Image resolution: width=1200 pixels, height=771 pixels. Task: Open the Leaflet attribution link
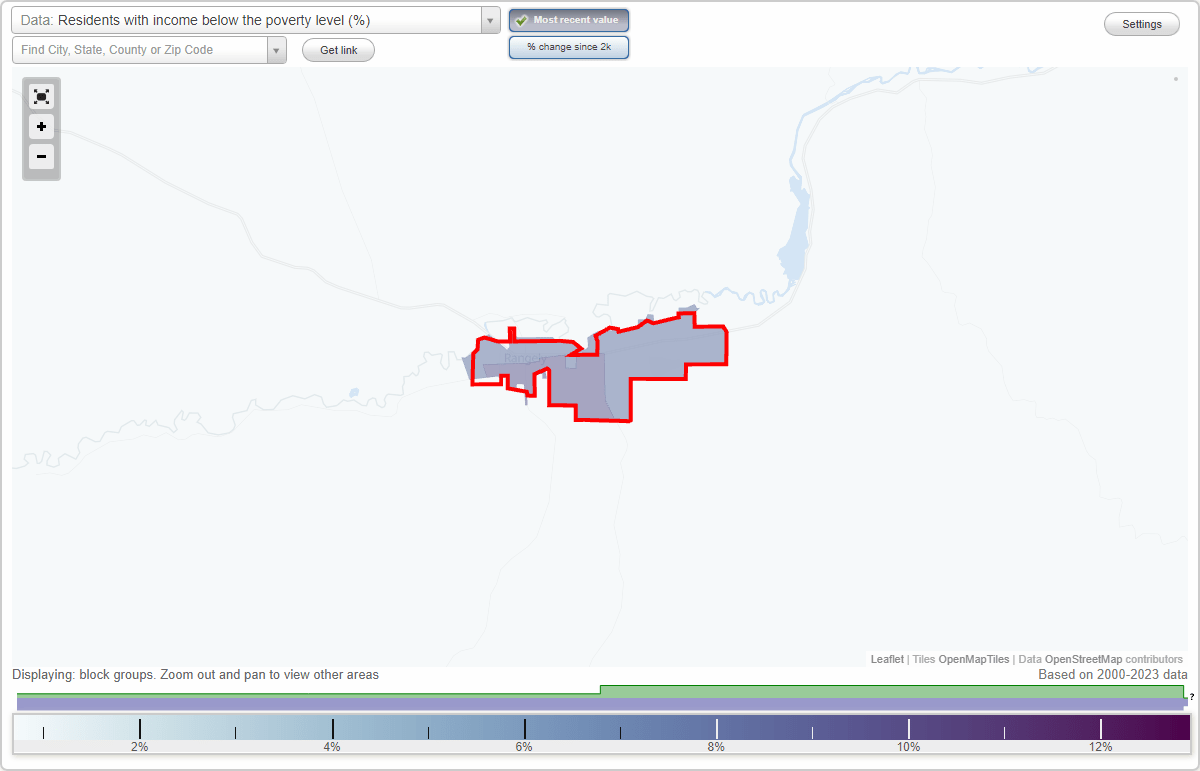point(886,659)
